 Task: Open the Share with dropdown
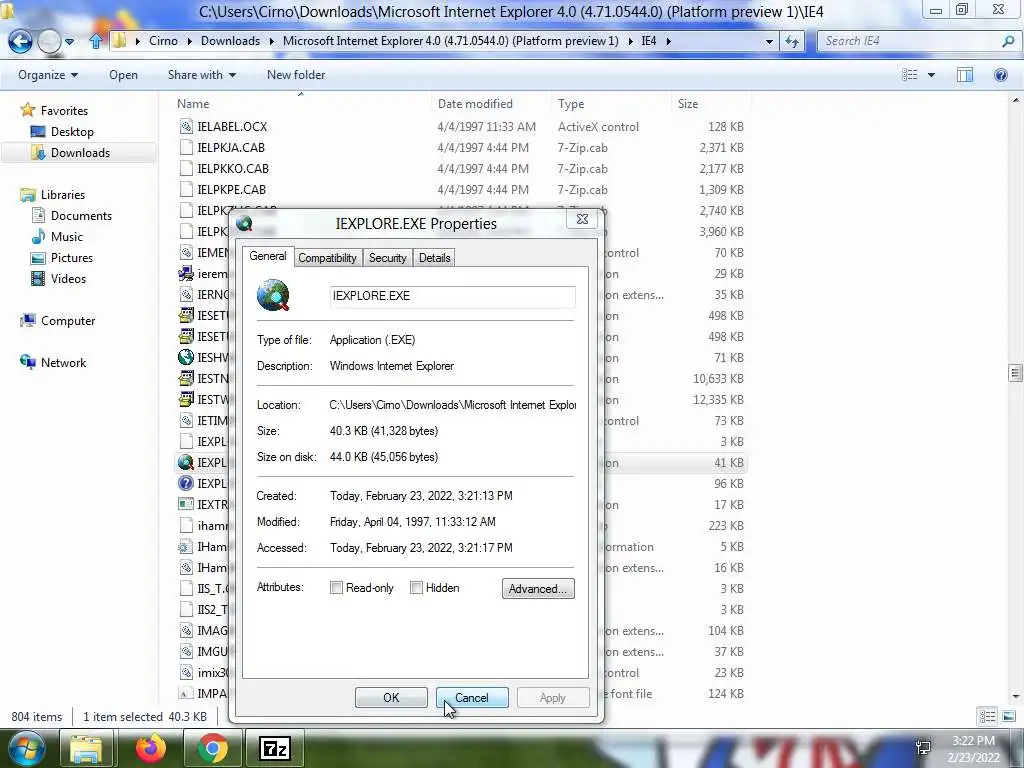pyautogui.click(x=202, y=75)
